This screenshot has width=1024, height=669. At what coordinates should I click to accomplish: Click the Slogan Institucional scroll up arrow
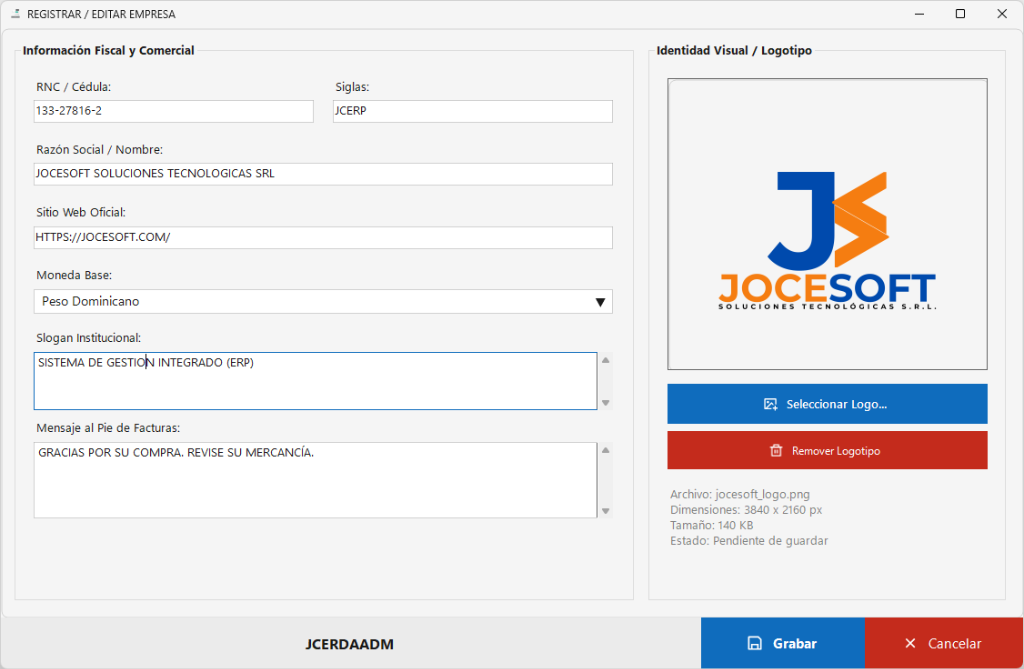click(605, 360)
